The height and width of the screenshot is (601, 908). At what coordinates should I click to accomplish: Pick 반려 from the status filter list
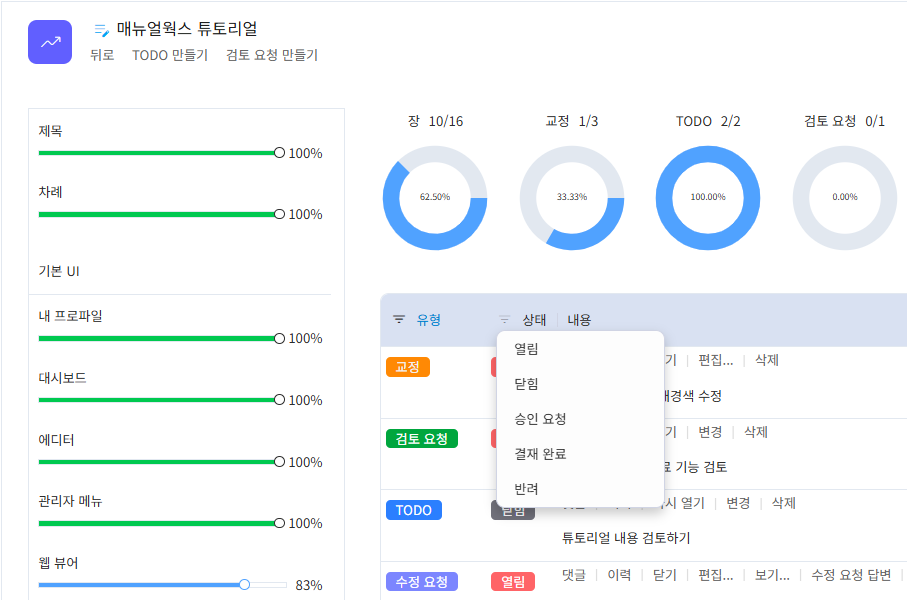(526, 489)
